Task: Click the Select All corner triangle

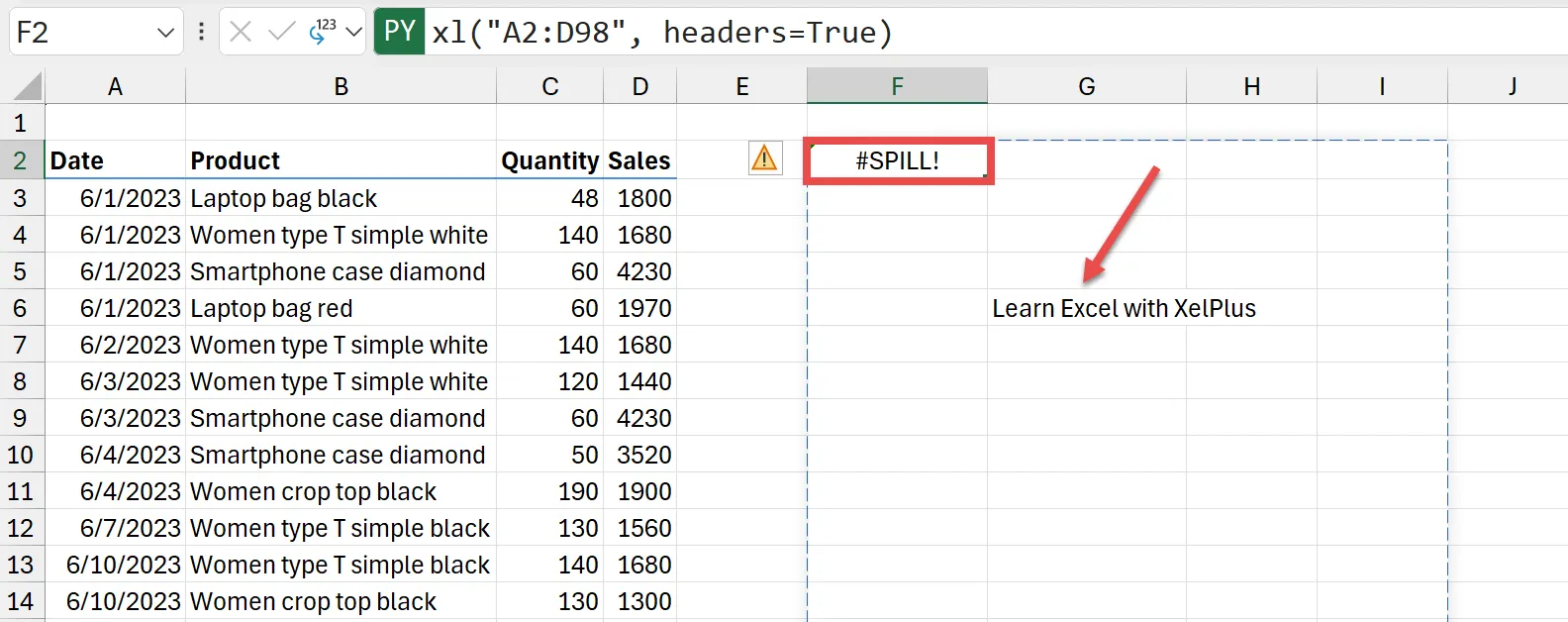Action: pos(27,87)
